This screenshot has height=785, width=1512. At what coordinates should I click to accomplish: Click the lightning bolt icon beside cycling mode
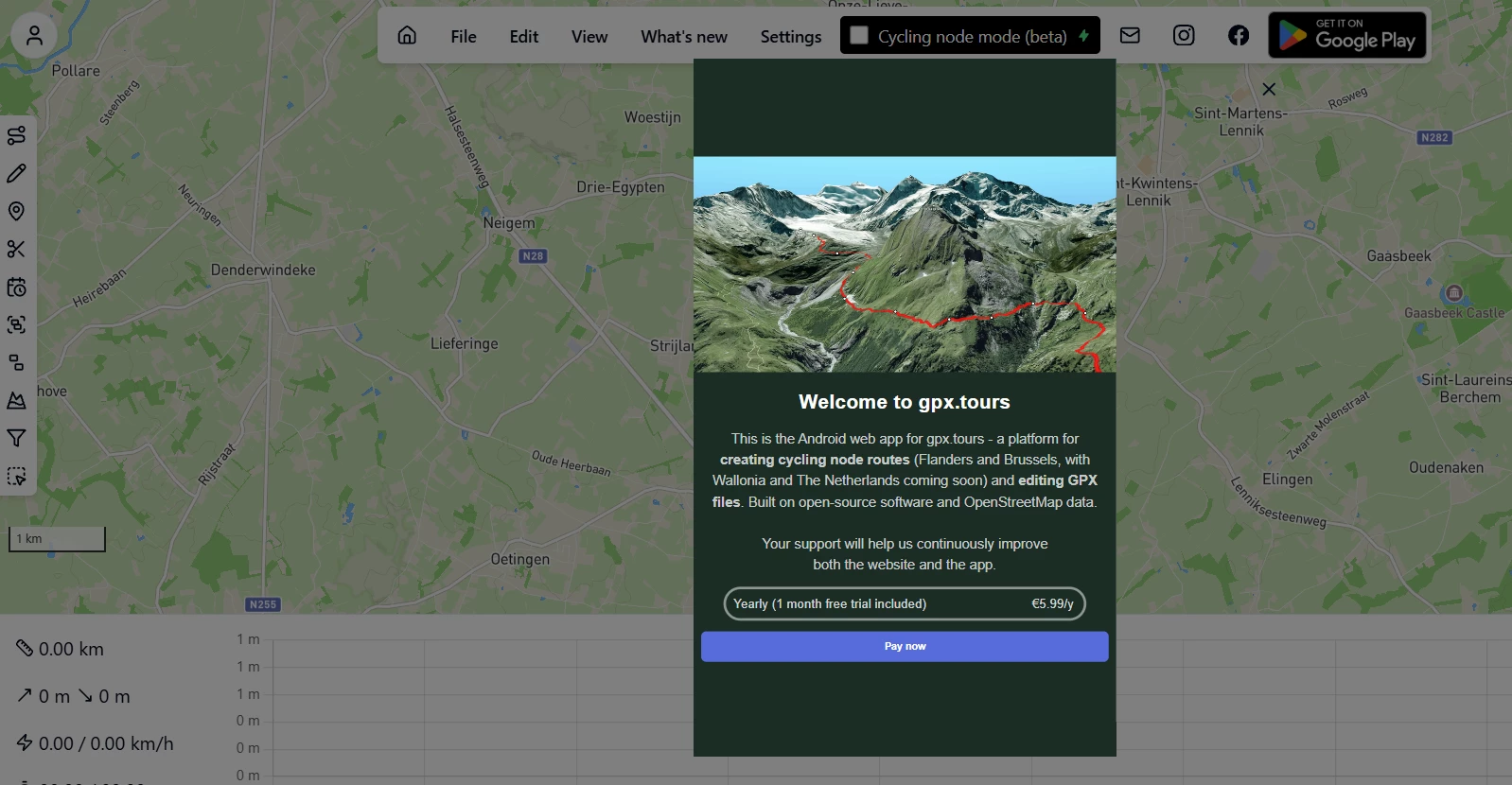click(1083, 36)
